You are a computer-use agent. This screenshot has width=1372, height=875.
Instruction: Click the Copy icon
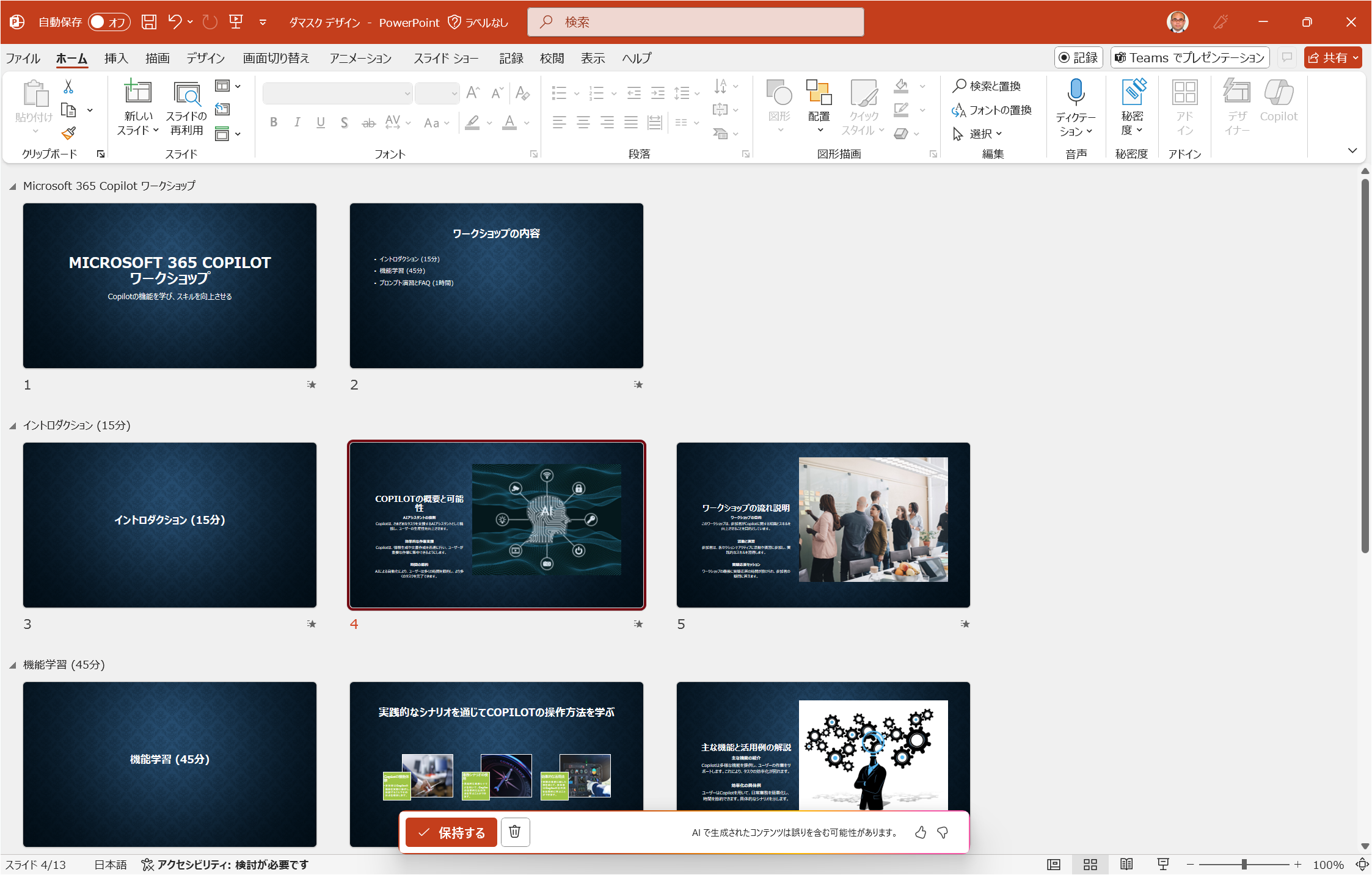click(68, 111)
